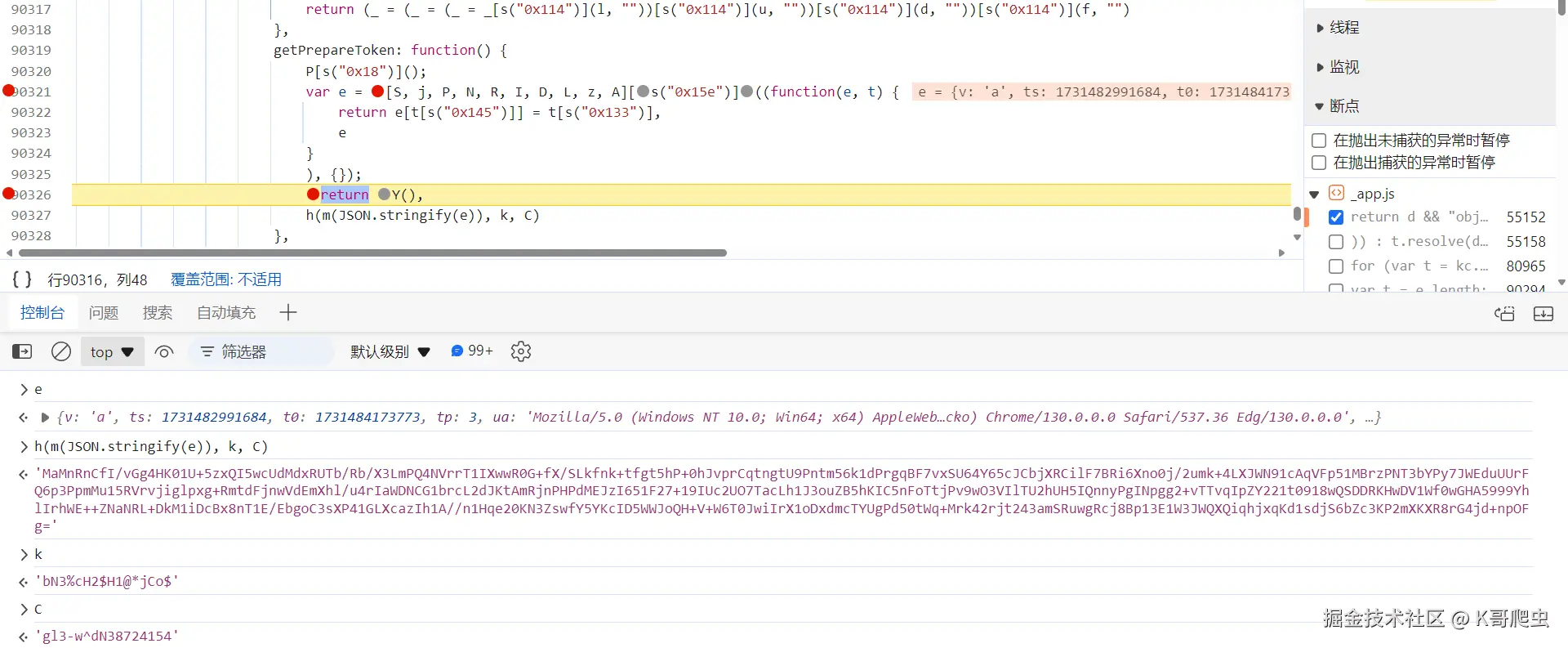Click the console entry 'e'

[38, 390]
